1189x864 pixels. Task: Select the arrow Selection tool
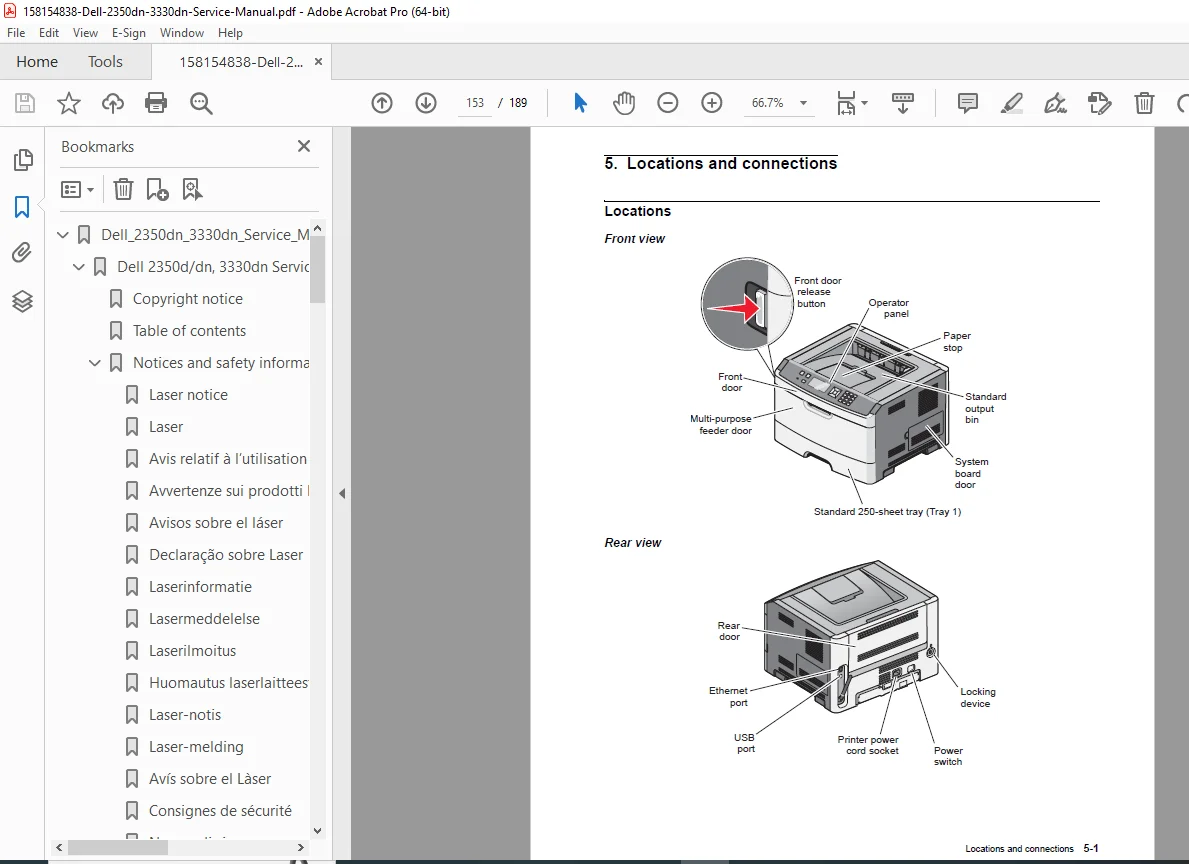tap(580, 102)
